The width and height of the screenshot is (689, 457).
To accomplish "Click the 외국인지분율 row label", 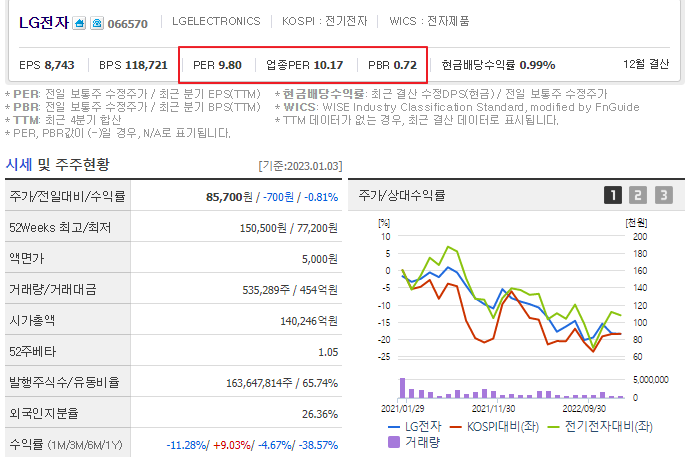I will 44,413.
